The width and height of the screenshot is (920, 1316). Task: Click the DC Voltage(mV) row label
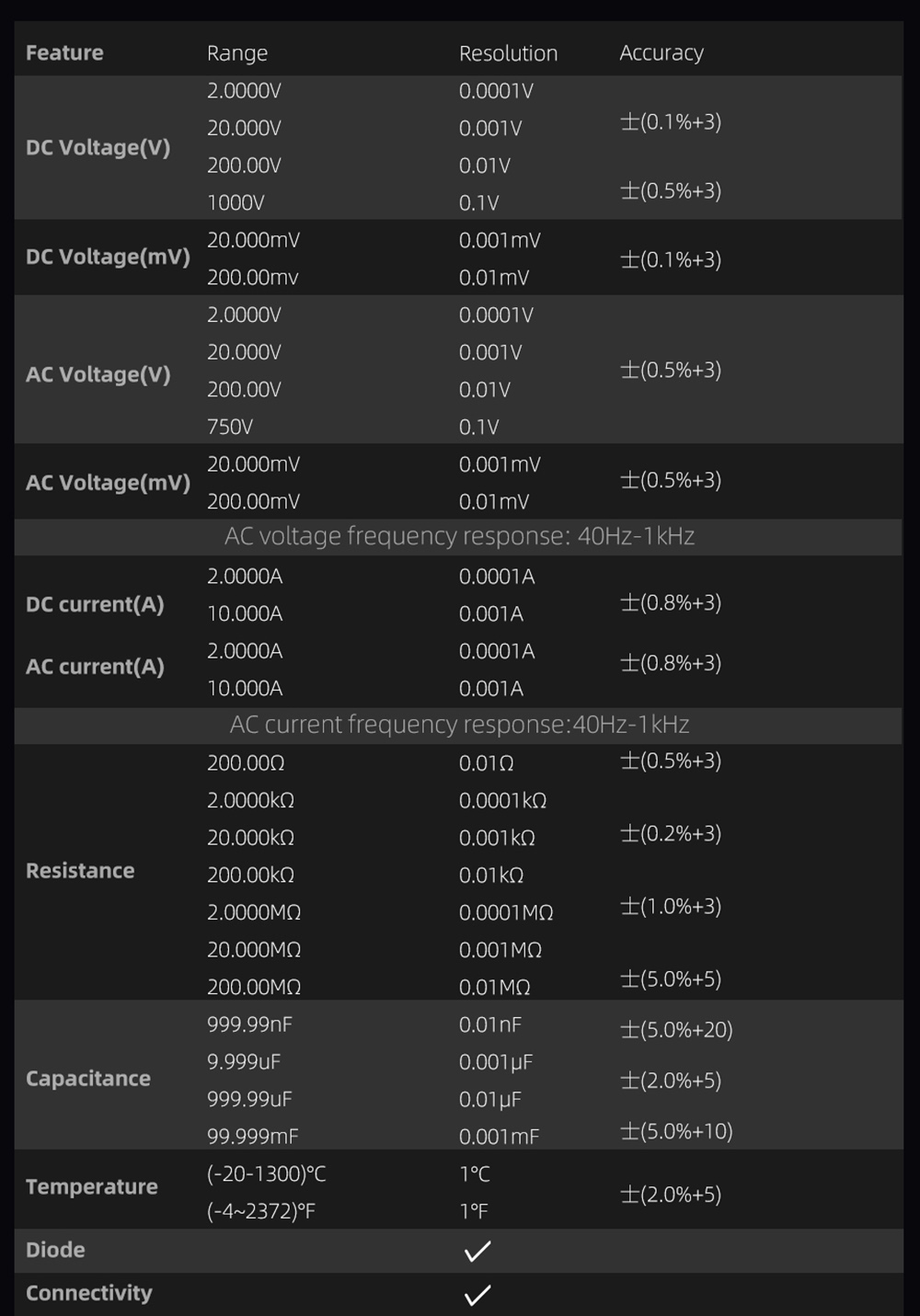(x=108, y=257)
